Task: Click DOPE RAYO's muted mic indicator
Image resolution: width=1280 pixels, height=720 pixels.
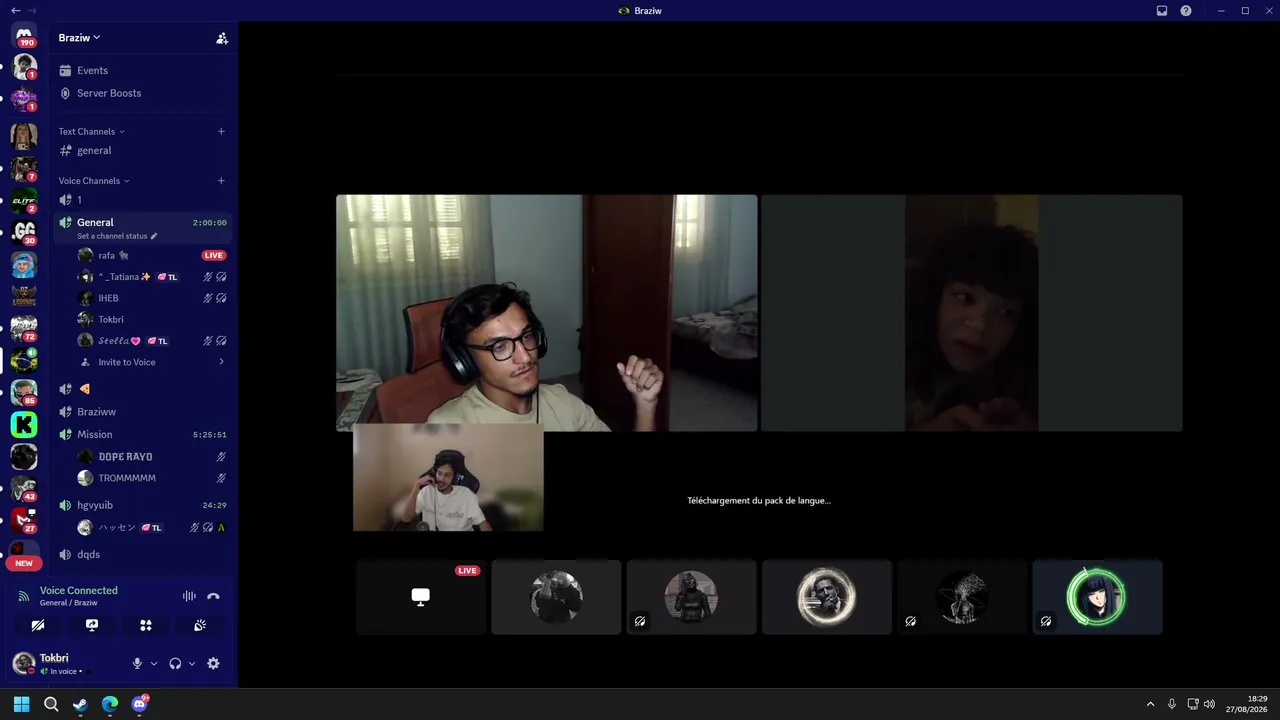Action: [x=221, y=457]
